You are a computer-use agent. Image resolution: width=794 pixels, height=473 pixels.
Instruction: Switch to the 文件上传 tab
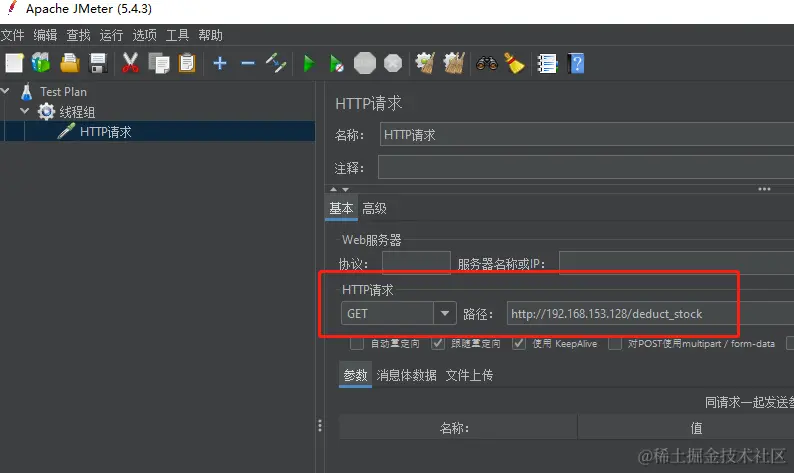pyautogui.click(x=469, y=375)
